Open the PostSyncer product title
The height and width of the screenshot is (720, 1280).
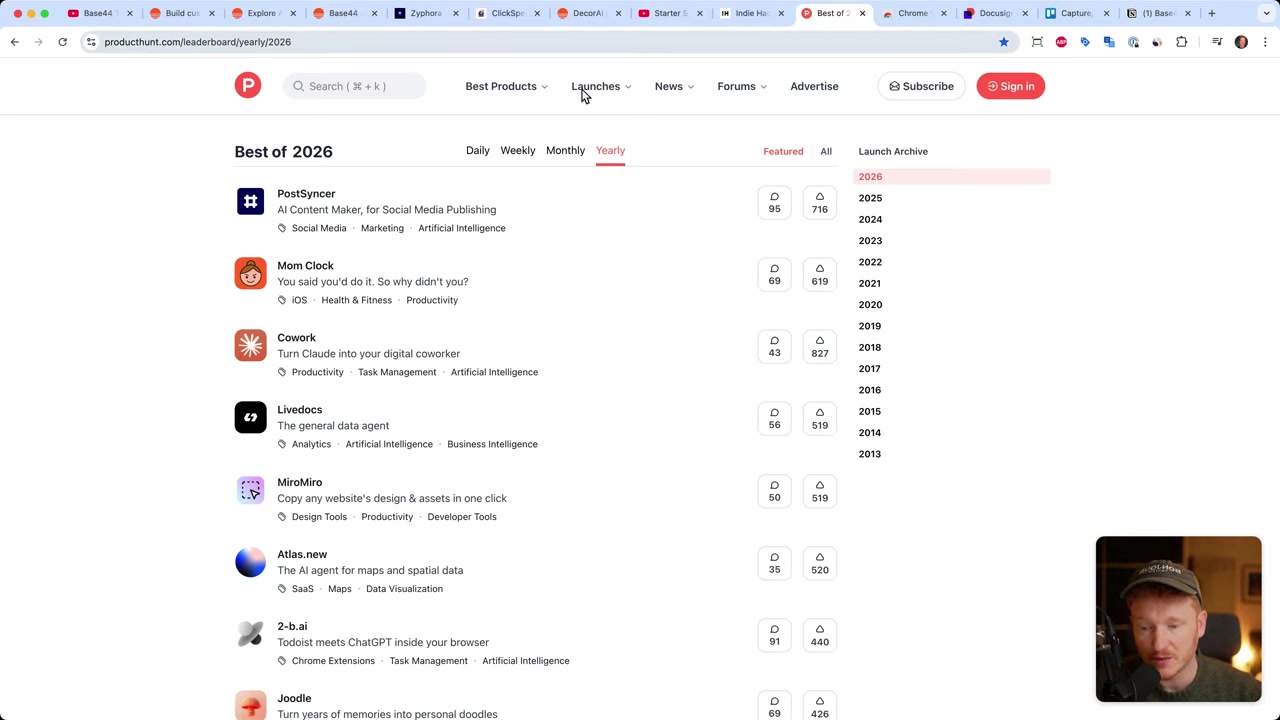click(306, 193)
